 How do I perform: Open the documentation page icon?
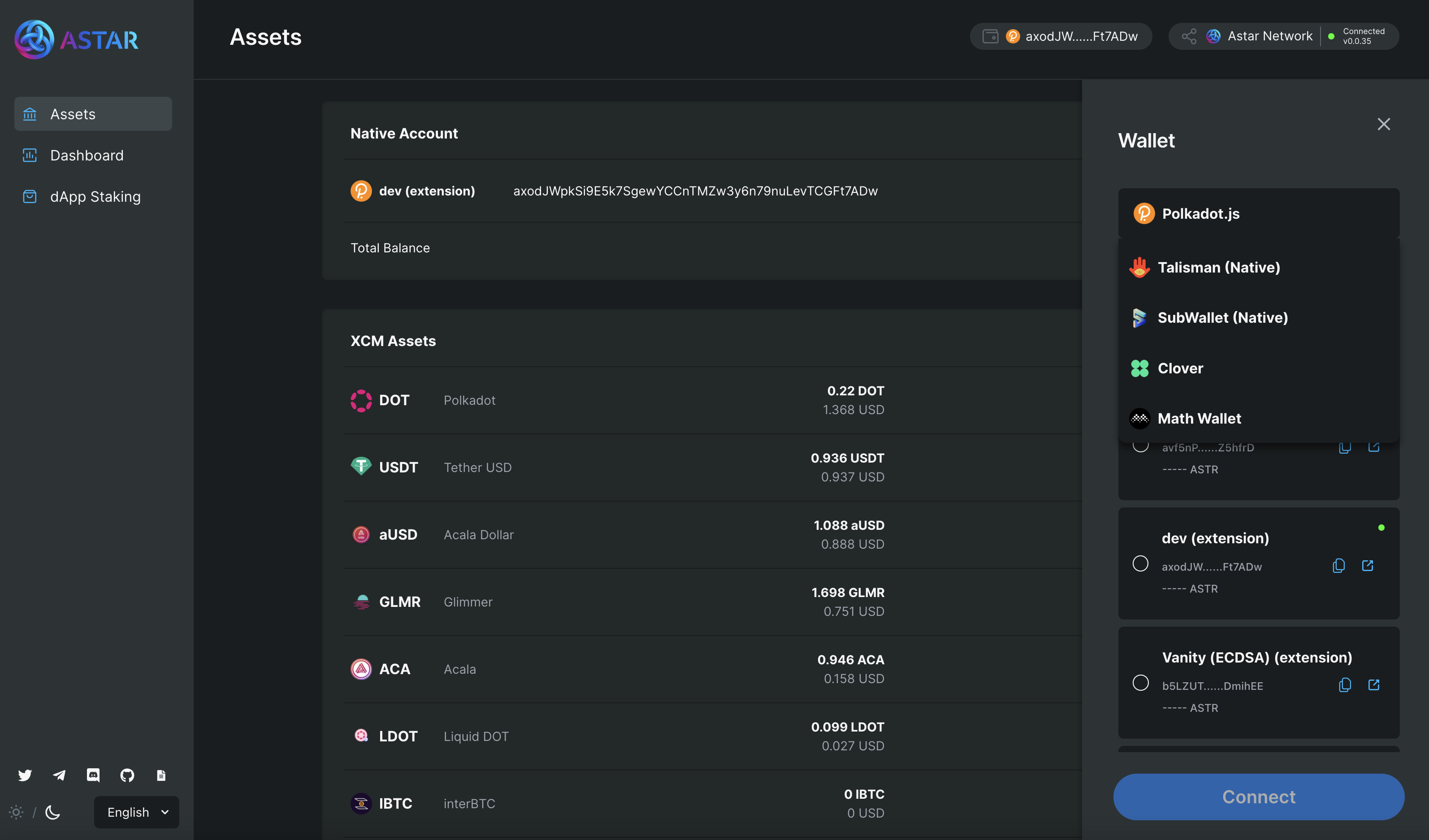coord(161,775)
